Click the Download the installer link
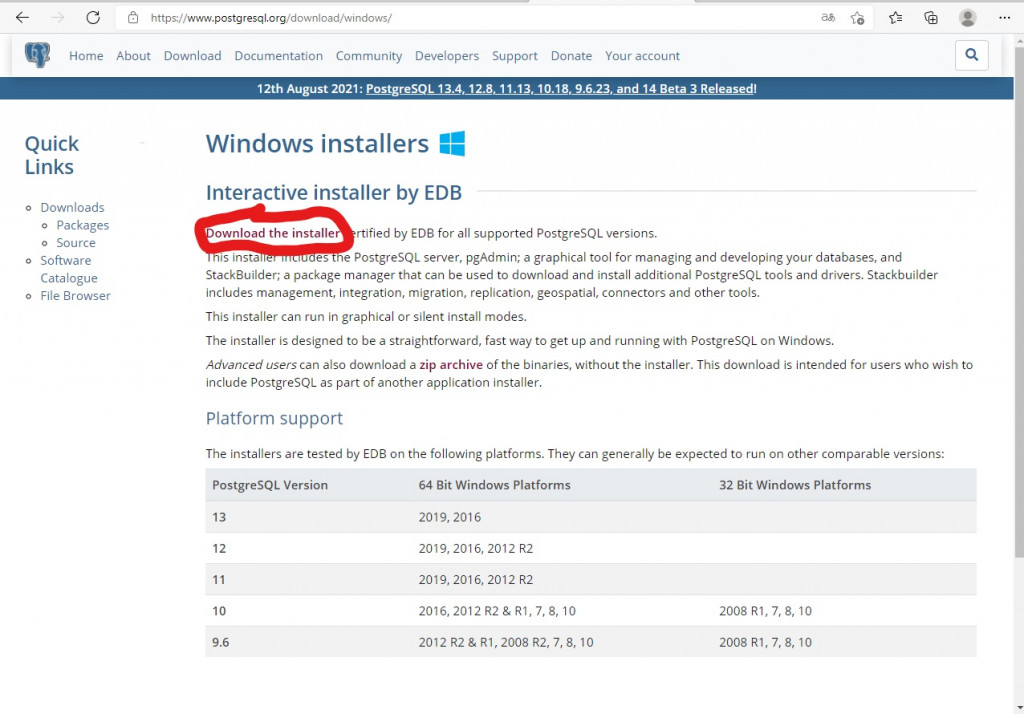1024x714 pixels. coord(273,233)
